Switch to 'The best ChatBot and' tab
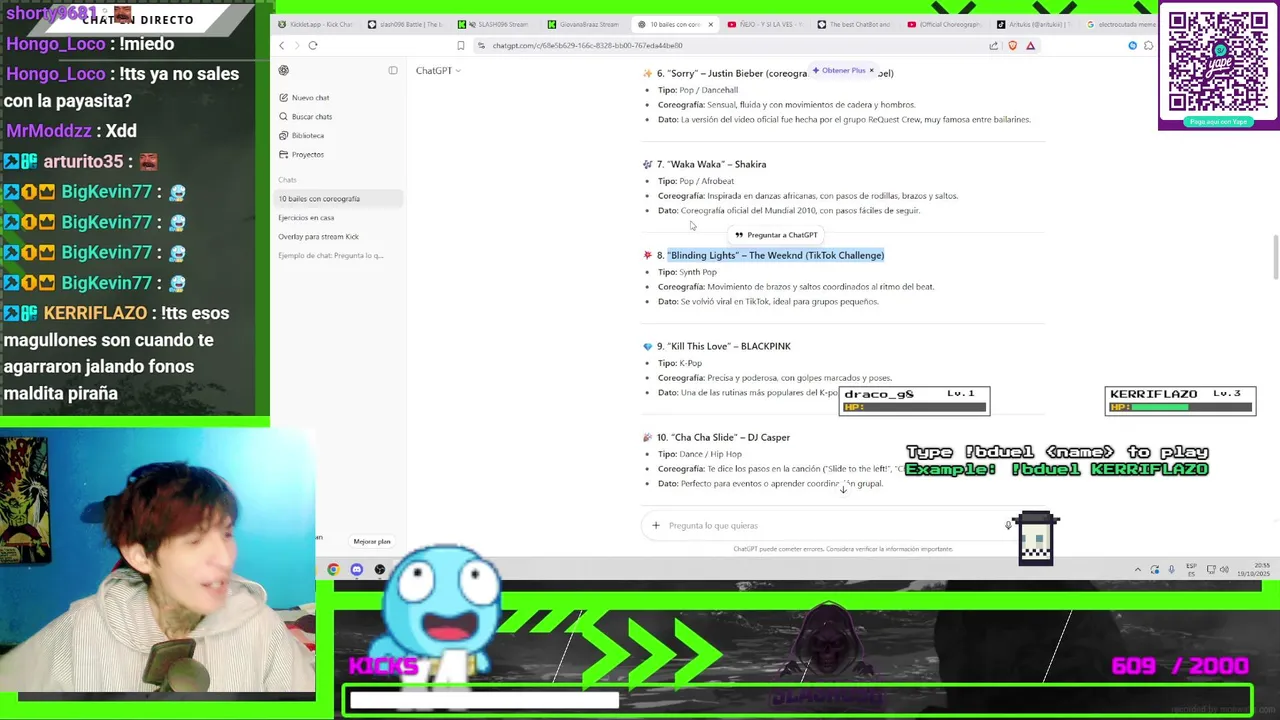Image resolution: width=1280 pixels, height=720 pixels. pos(857,24)
